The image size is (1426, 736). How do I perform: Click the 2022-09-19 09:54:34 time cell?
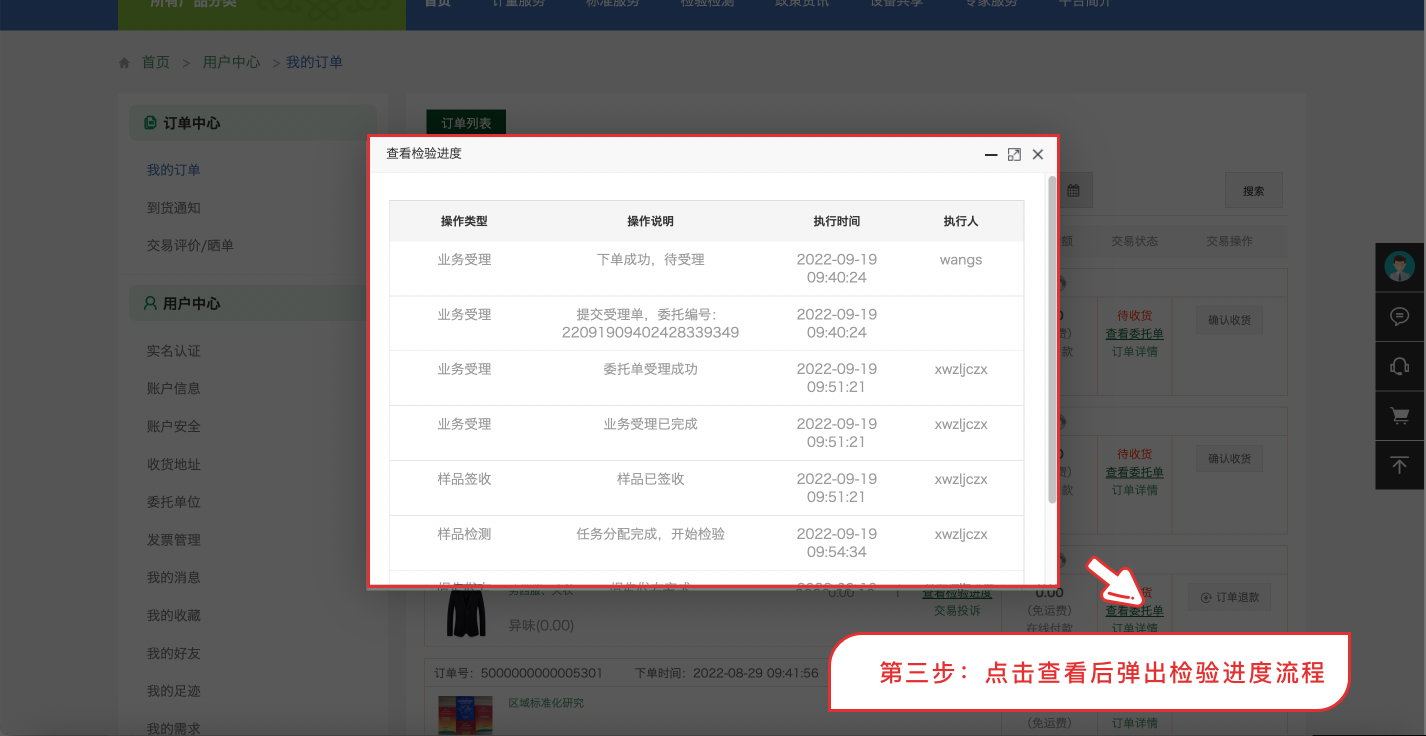click(x=836, y=542)
